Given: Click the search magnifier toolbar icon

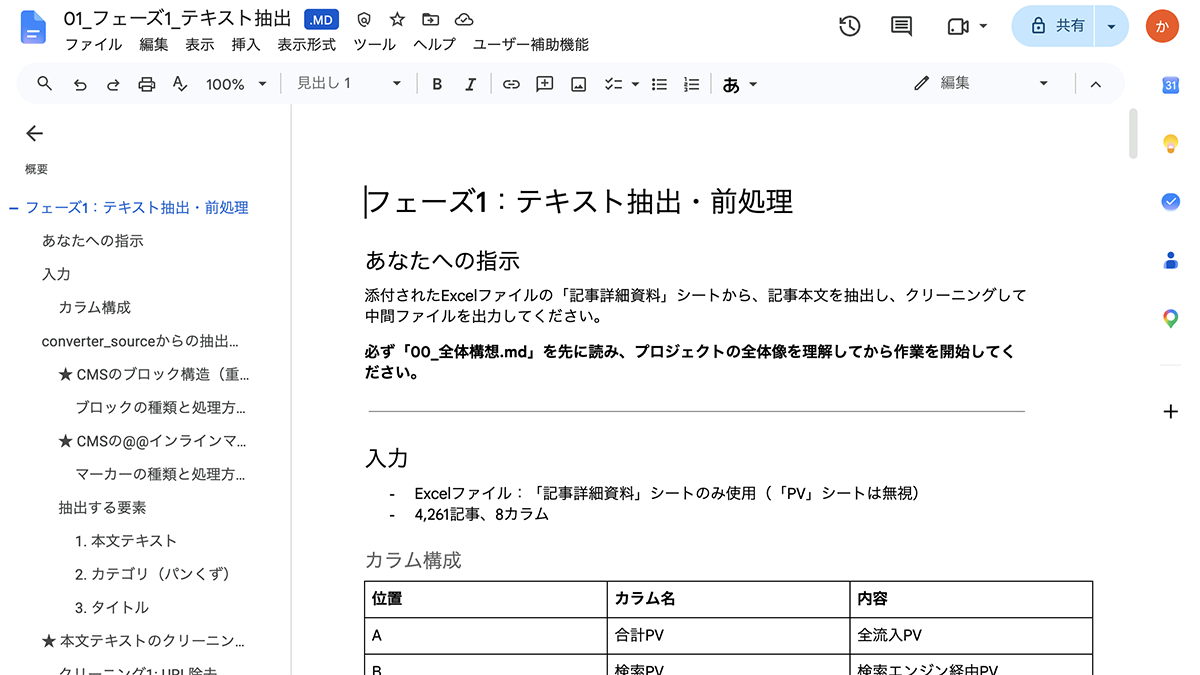Looking at the screenshot, I should click(x=44, y=84).
